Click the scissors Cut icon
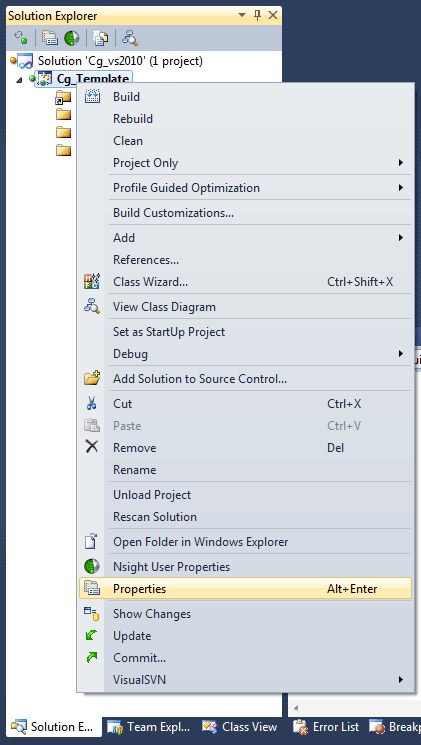This screenshot has width=421, height=745. point(92,404)
